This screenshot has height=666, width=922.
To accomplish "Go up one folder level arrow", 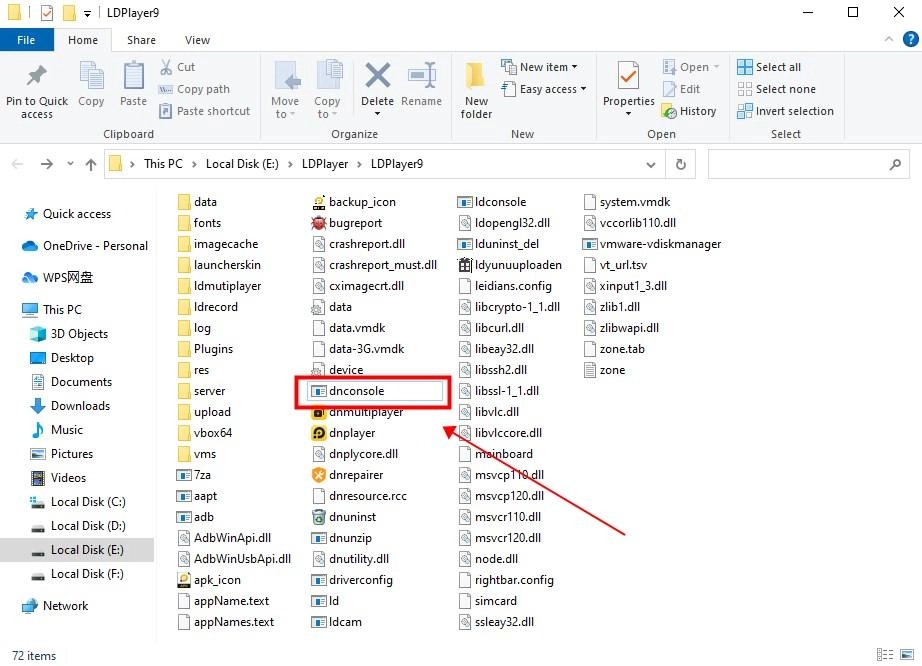I will (91, 165).
